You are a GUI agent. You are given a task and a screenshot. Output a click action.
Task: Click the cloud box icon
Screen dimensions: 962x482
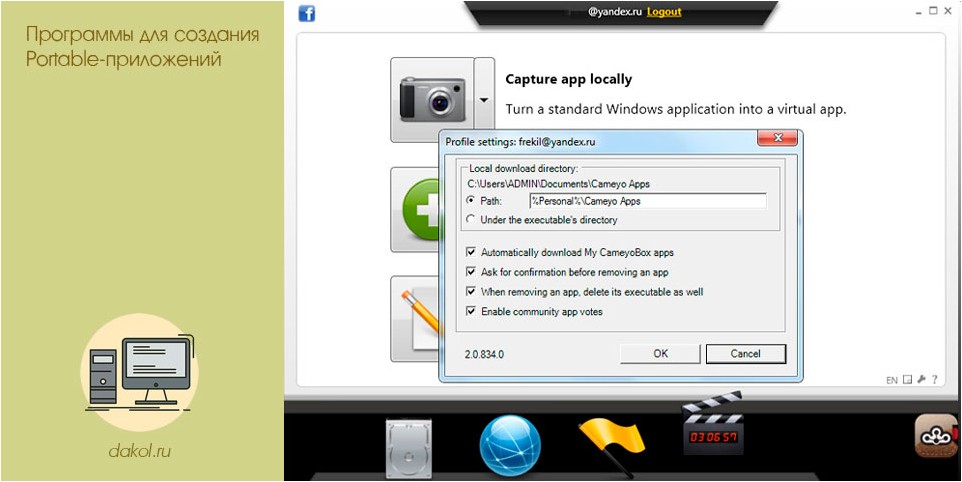[936, 436]
